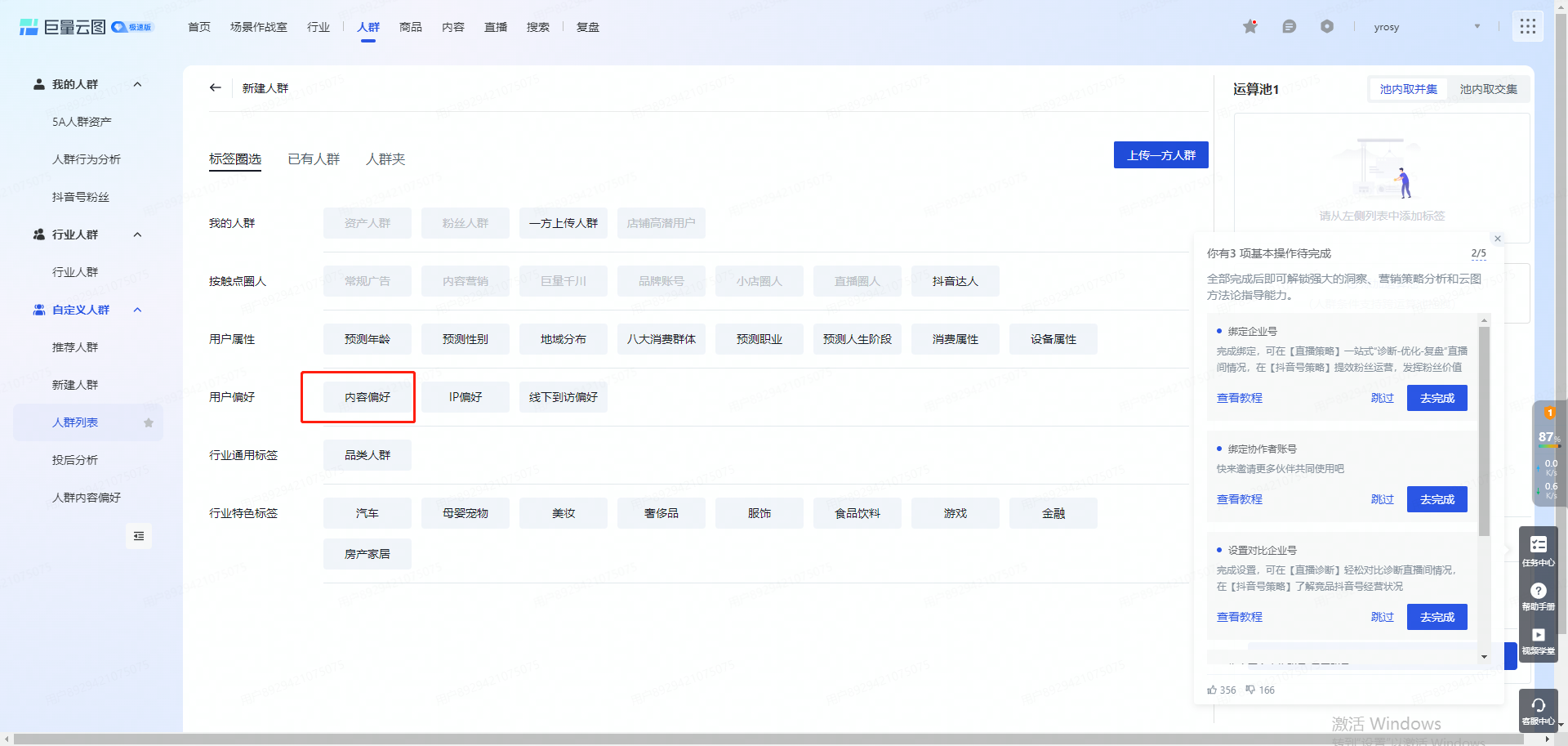Open 查看教程 for 设置对比企业号
The width and height of the screenshot is (1568, 746).
point(1240,617)
